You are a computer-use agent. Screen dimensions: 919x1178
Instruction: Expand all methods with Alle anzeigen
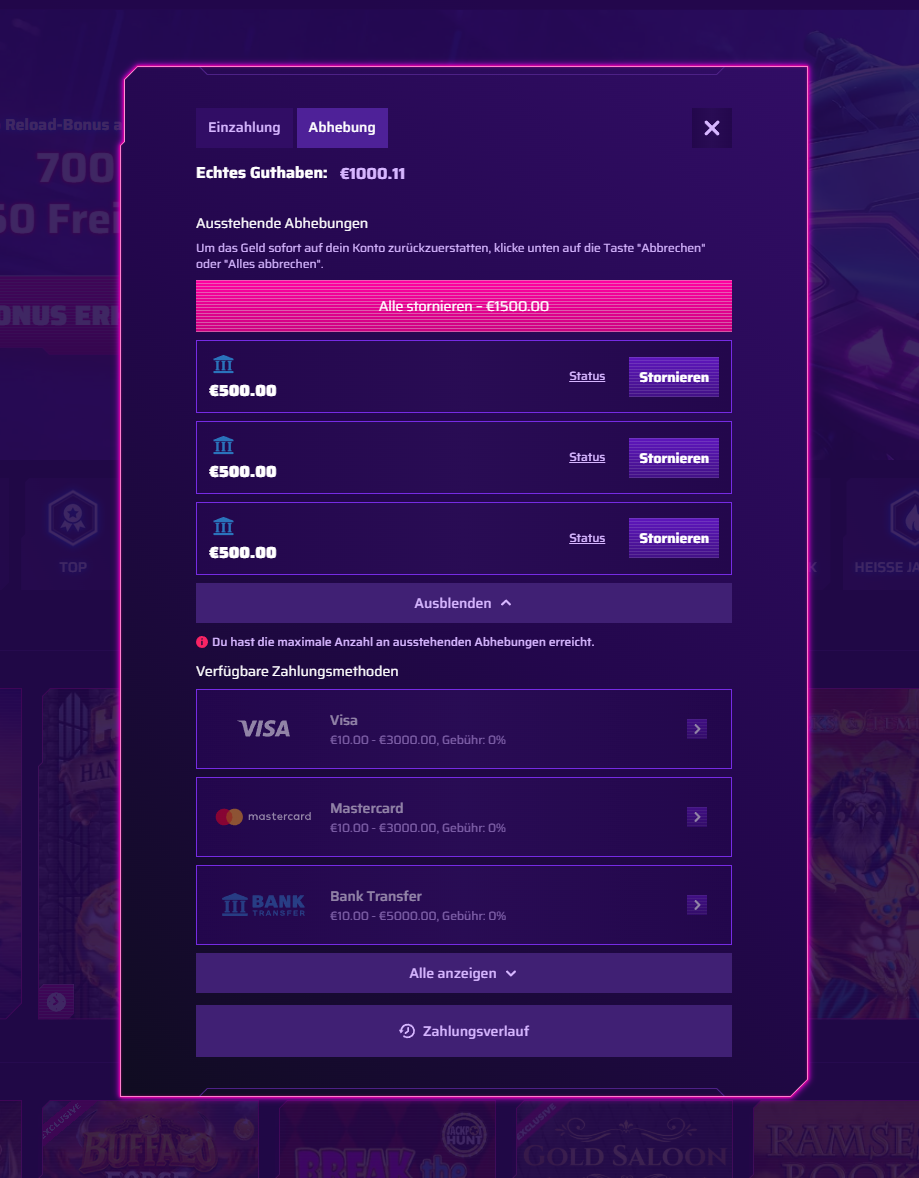point(464,973)
